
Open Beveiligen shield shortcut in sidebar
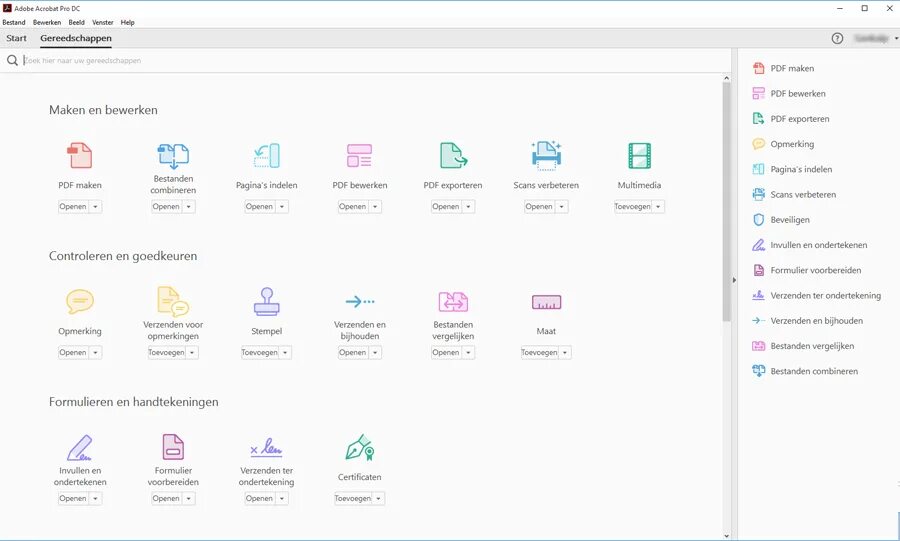(x=781, y=220)
